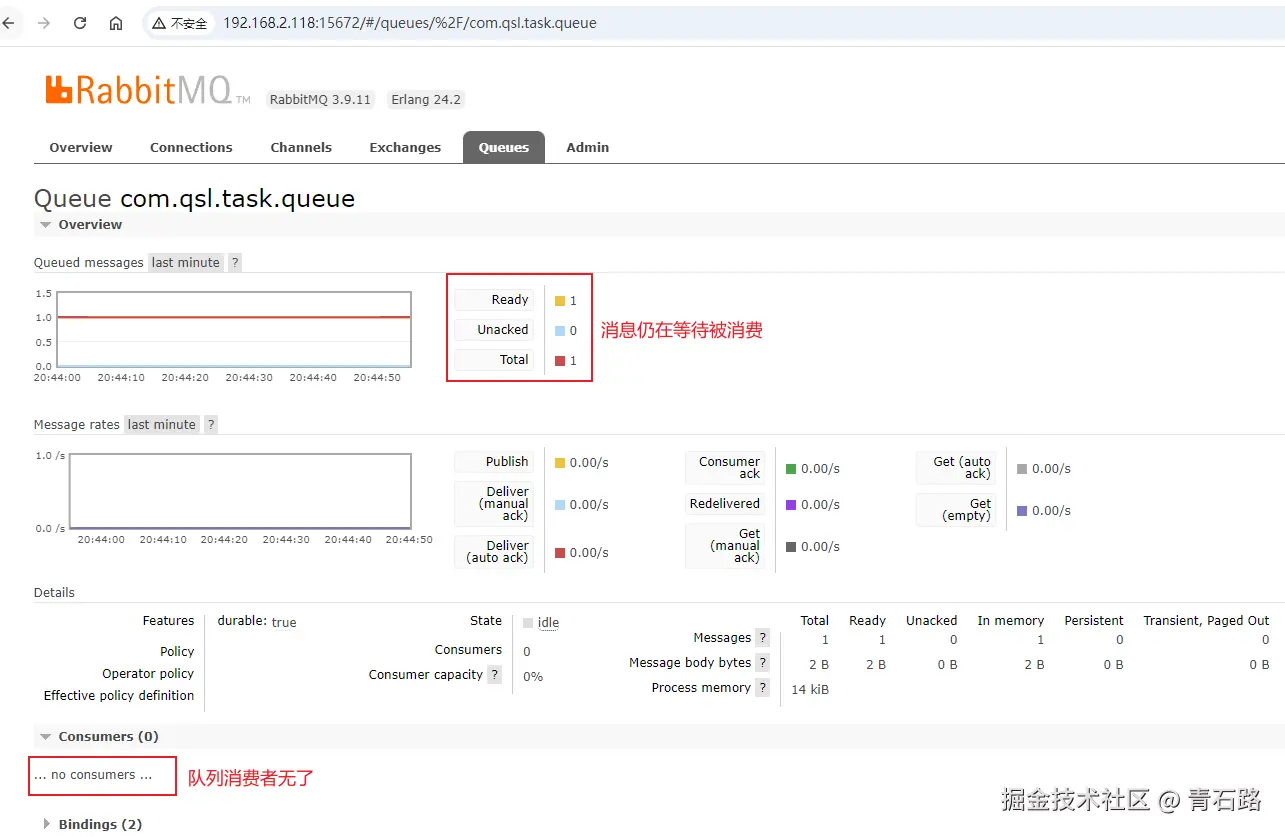
Task: Open the Admin tab
Action: 587,147
